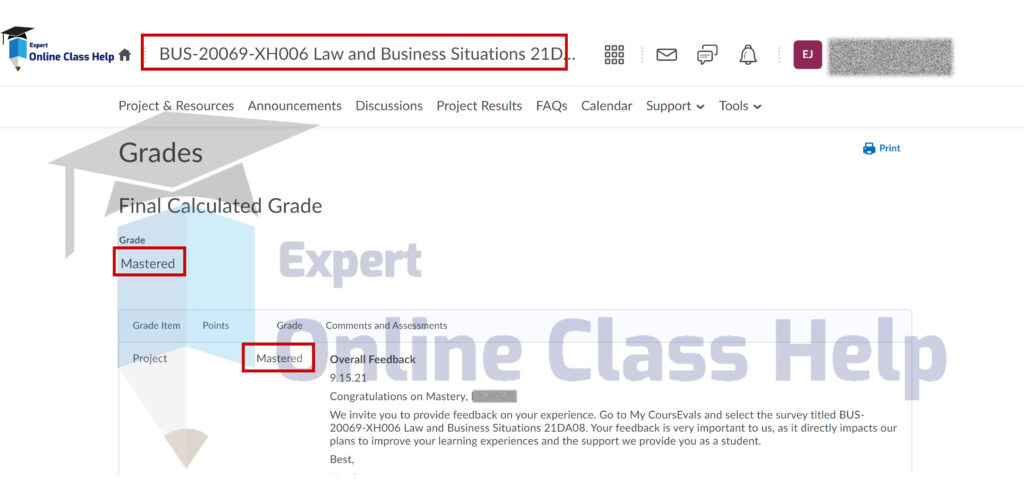Click the Grades page heading
Screen dimensions: 1024x500
point(161,153)
